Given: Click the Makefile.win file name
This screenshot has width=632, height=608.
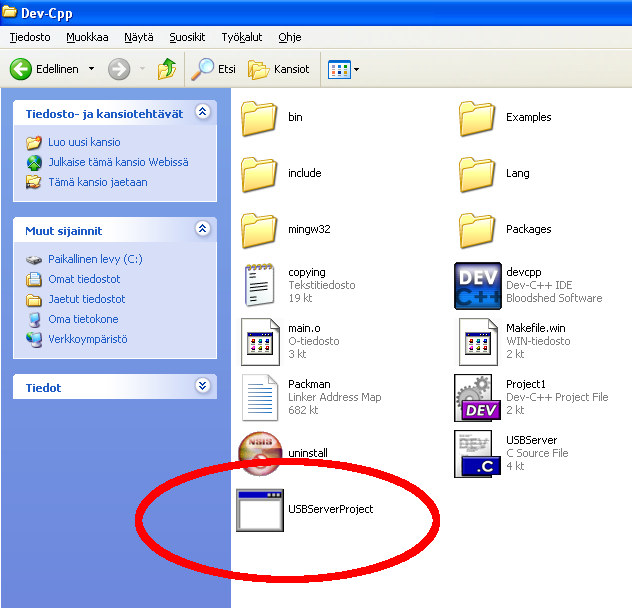Looking at the screenshot, I should tap(536, 328).
